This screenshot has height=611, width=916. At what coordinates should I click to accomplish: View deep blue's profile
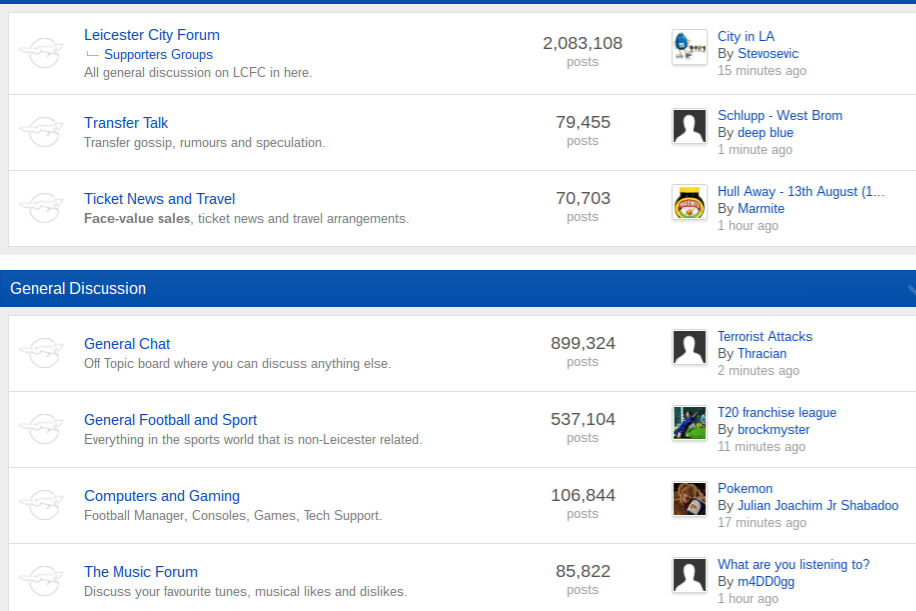coord(765,132)
